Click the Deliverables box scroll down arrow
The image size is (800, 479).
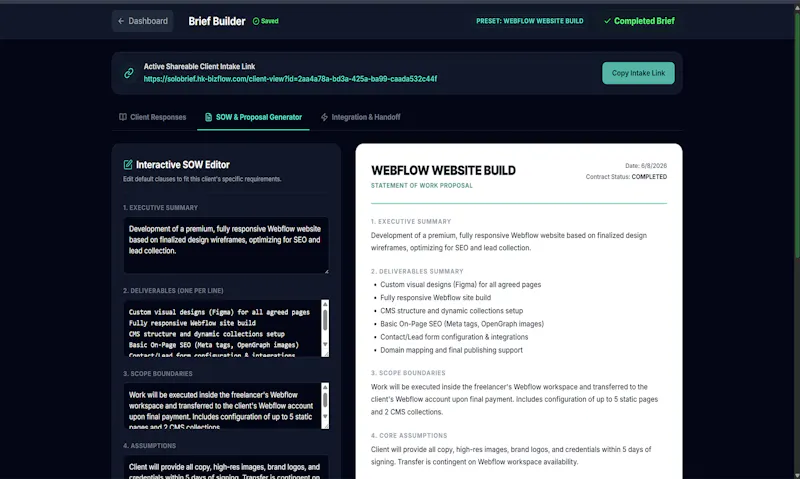click(x=325, y=344)
